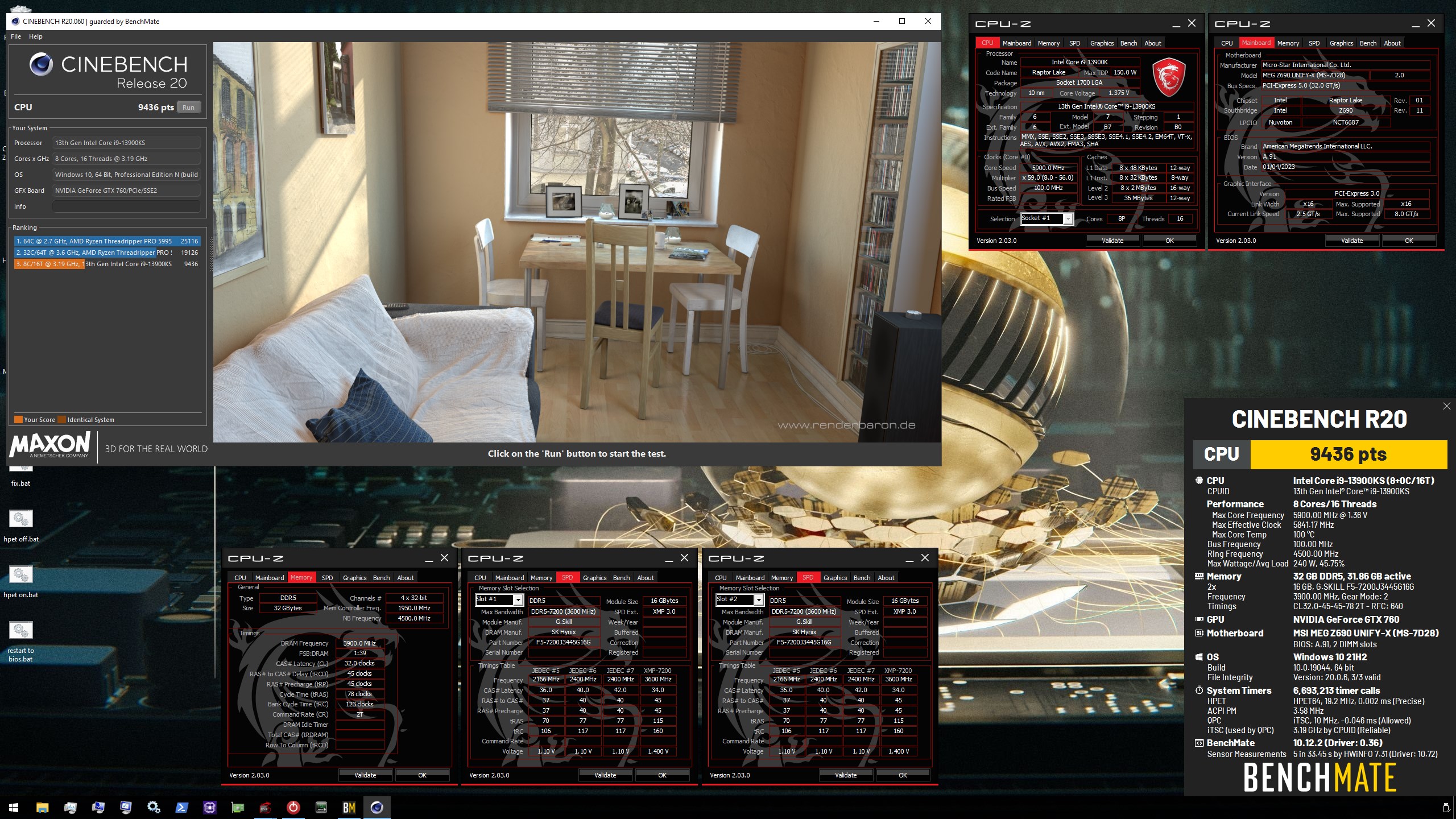
Task: Open CPU tab in the Memory CPU-Z window
Action: [241, 578]
